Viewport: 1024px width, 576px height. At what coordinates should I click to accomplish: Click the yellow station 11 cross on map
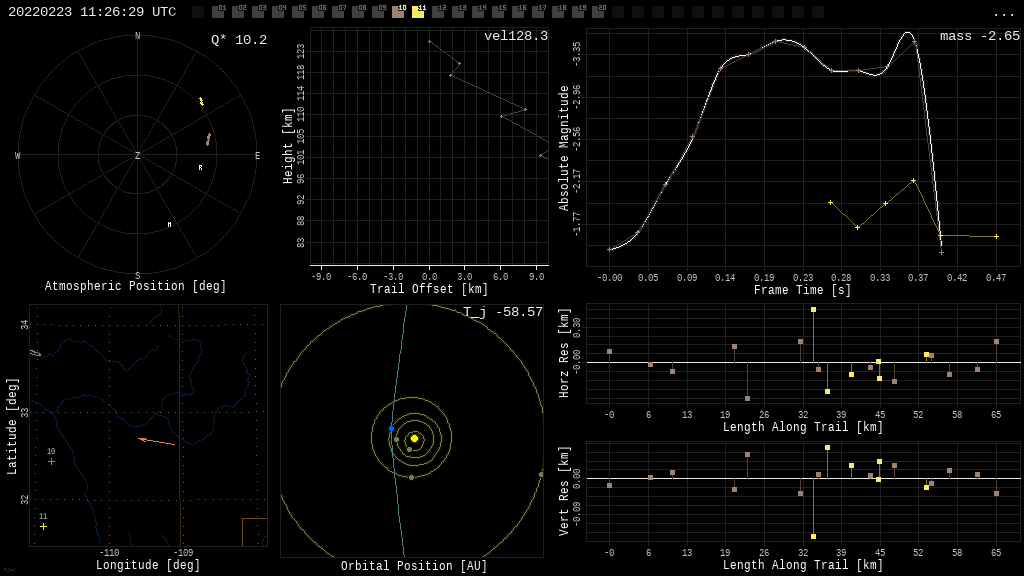pos(43,526)
